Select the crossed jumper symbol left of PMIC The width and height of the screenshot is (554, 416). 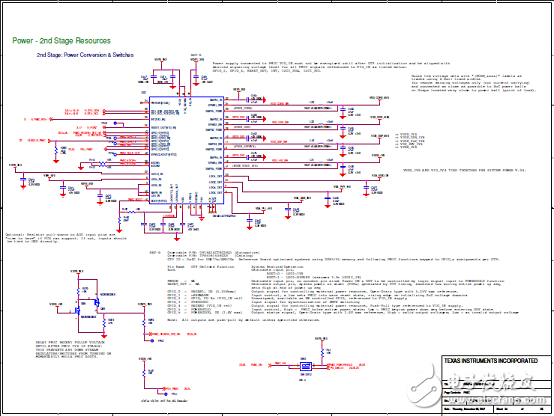coord(102,164)
